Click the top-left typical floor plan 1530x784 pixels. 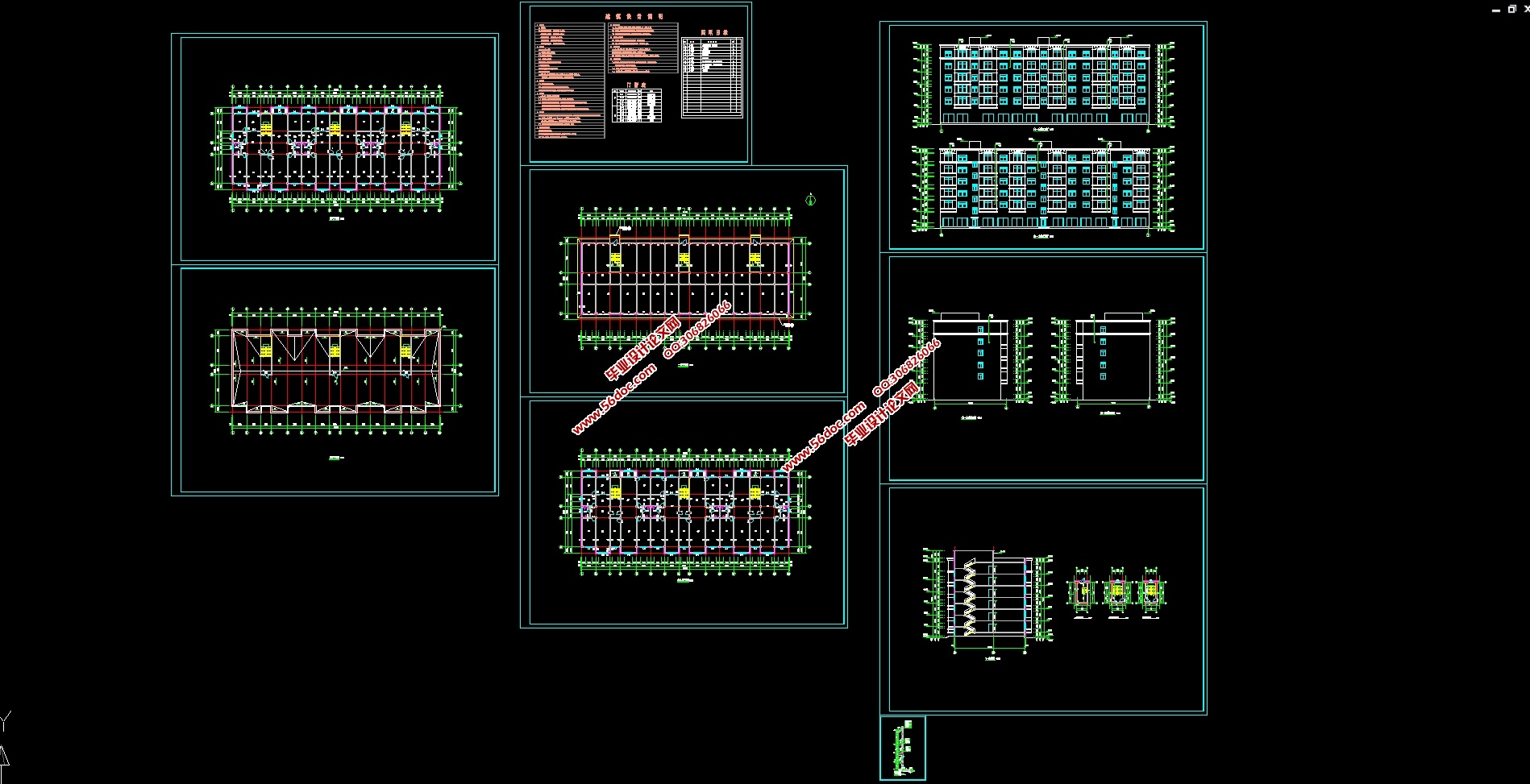335,148
